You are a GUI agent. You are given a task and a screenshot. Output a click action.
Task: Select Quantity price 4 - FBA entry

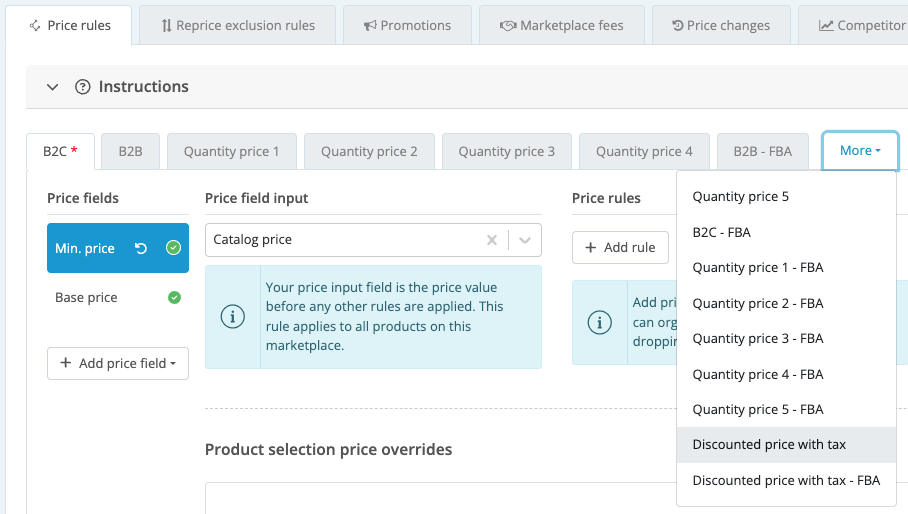click(x=786, y=375)
